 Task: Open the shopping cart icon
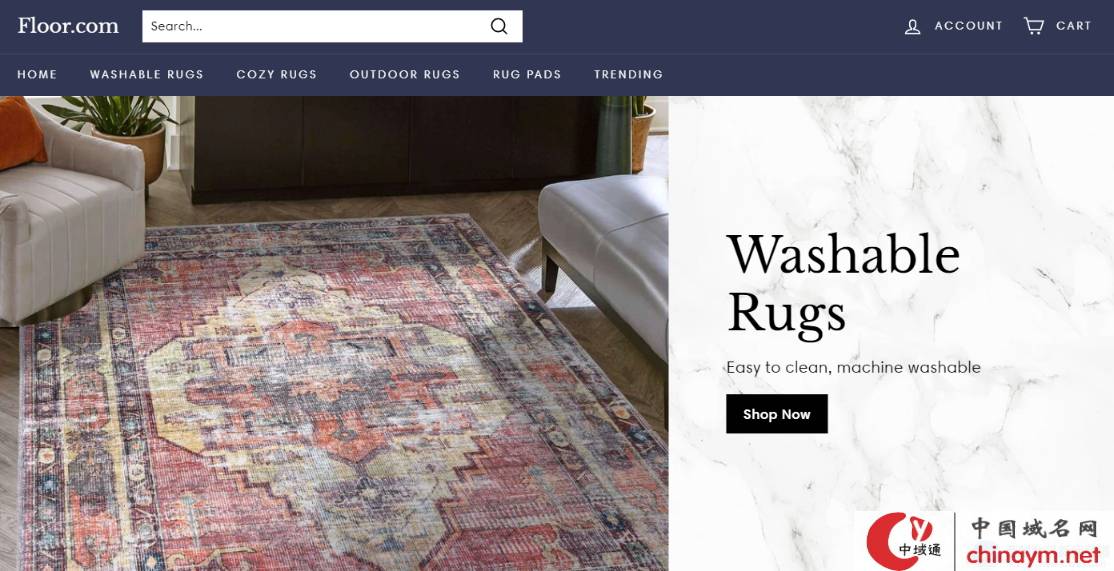[x=1034, y=26]
